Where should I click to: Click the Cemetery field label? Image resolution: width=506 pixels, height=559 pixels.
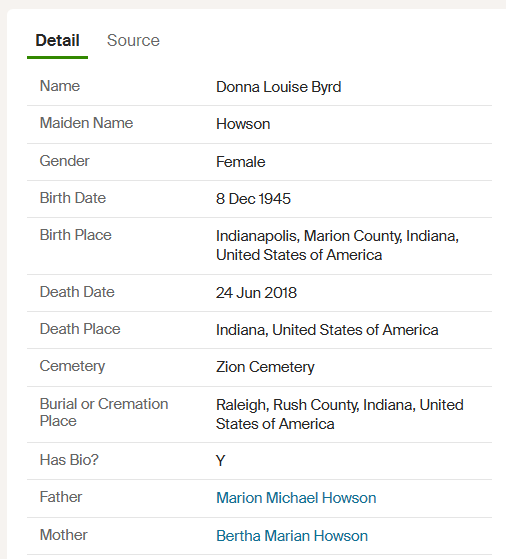tap(72, 366)
